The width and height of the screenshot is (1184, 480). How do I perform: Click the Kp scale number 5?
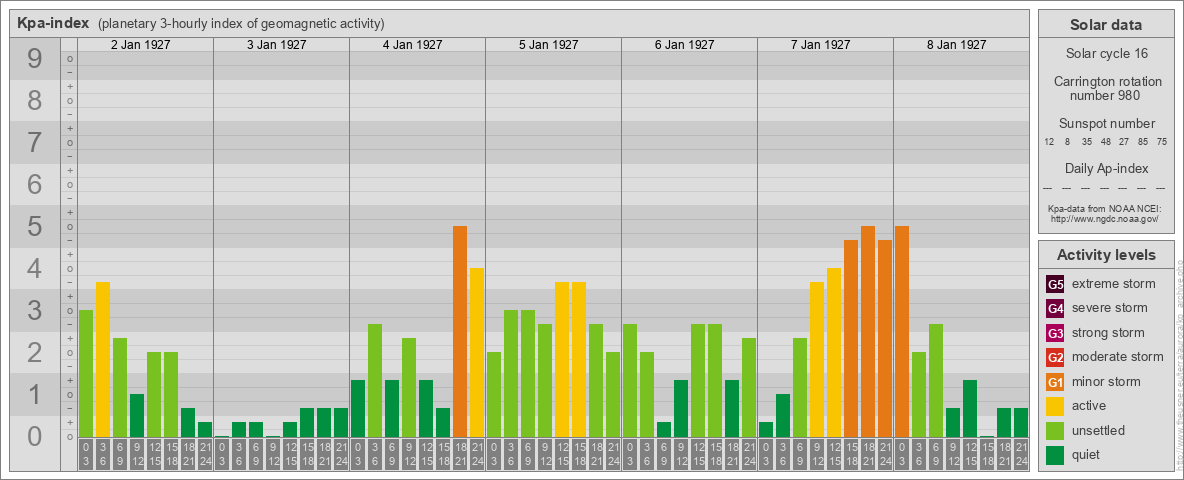[35, 226]
